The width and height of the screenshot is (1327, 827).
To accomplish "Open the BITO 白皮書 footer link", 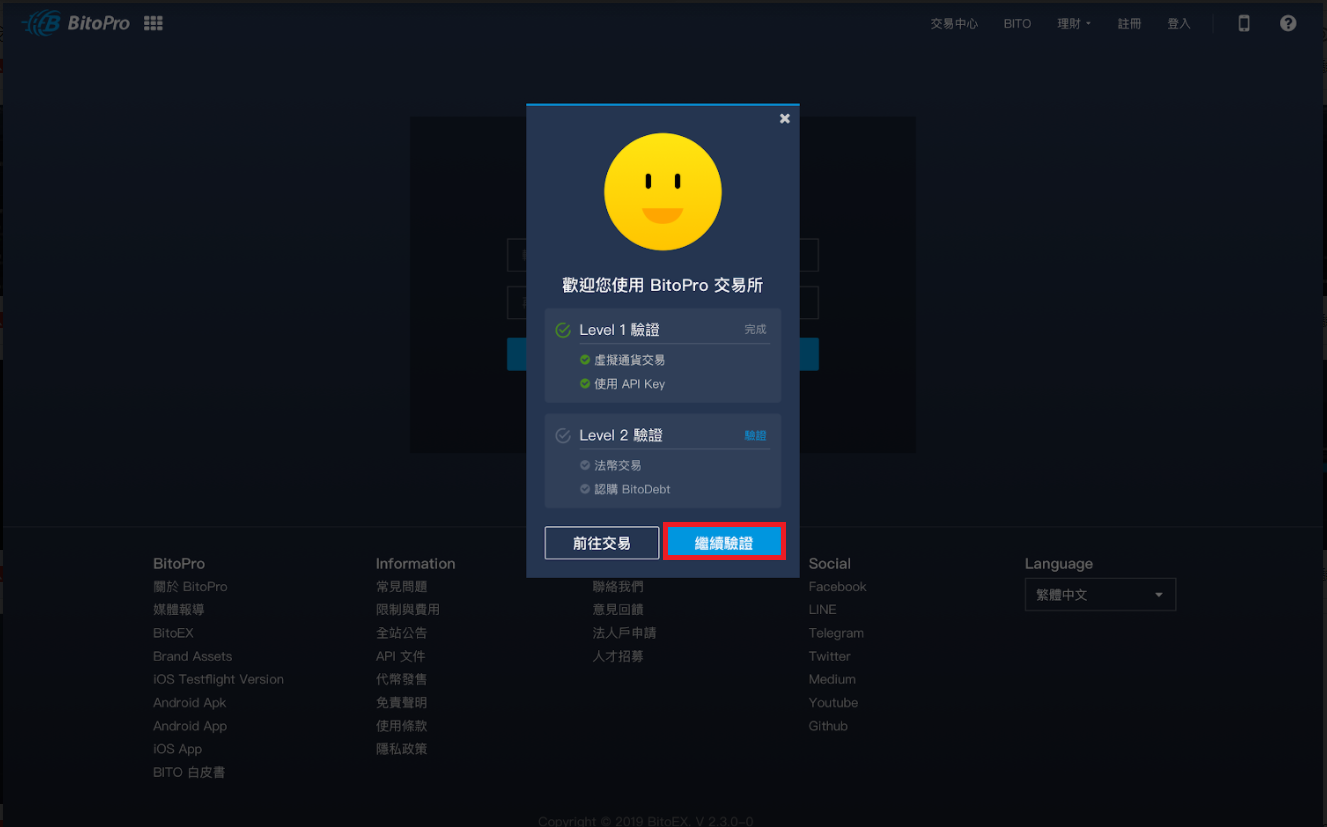I will point(189,772).
